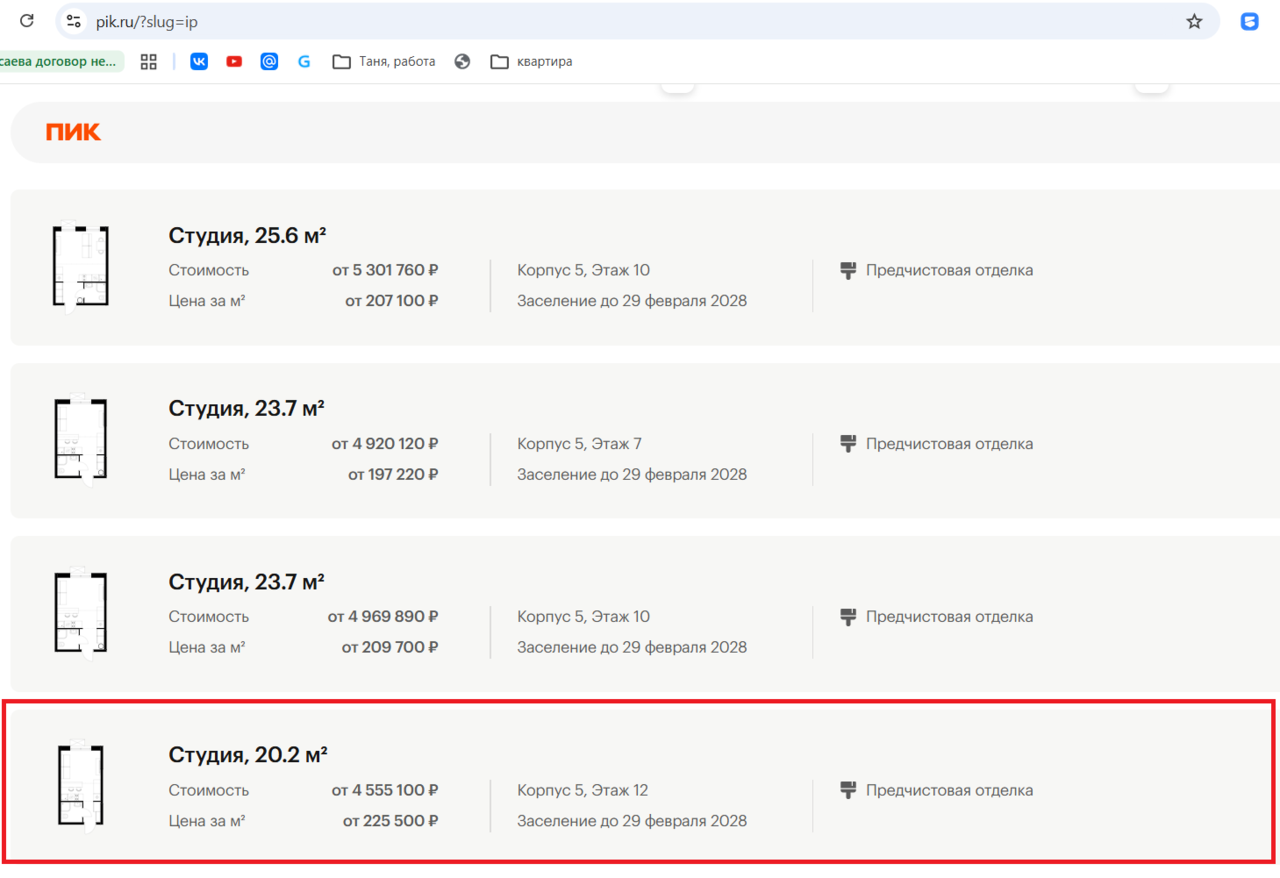Click "Предчистовая отделка" on the 25.6 м² studio

[x=950, y=270]
